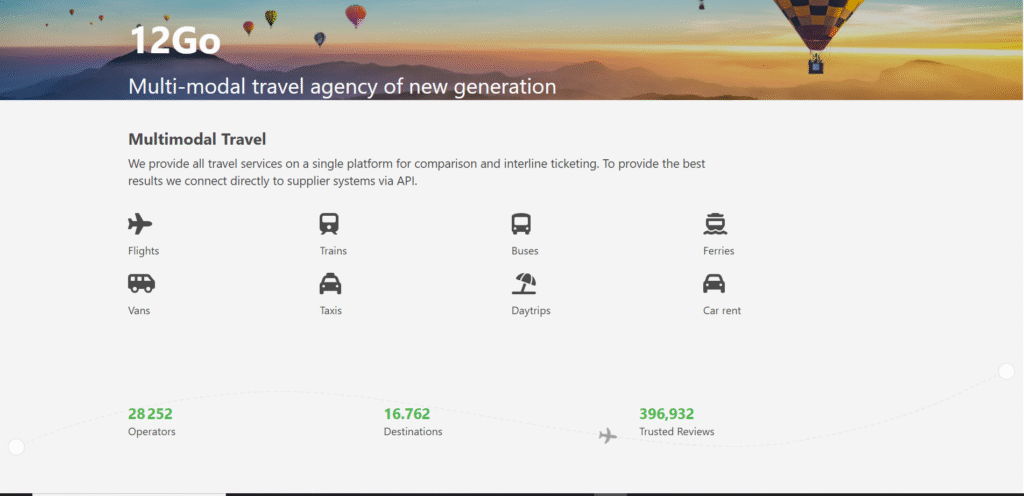Click the green number 396,932
This screenshot has height=496, width=1024.
667,414
